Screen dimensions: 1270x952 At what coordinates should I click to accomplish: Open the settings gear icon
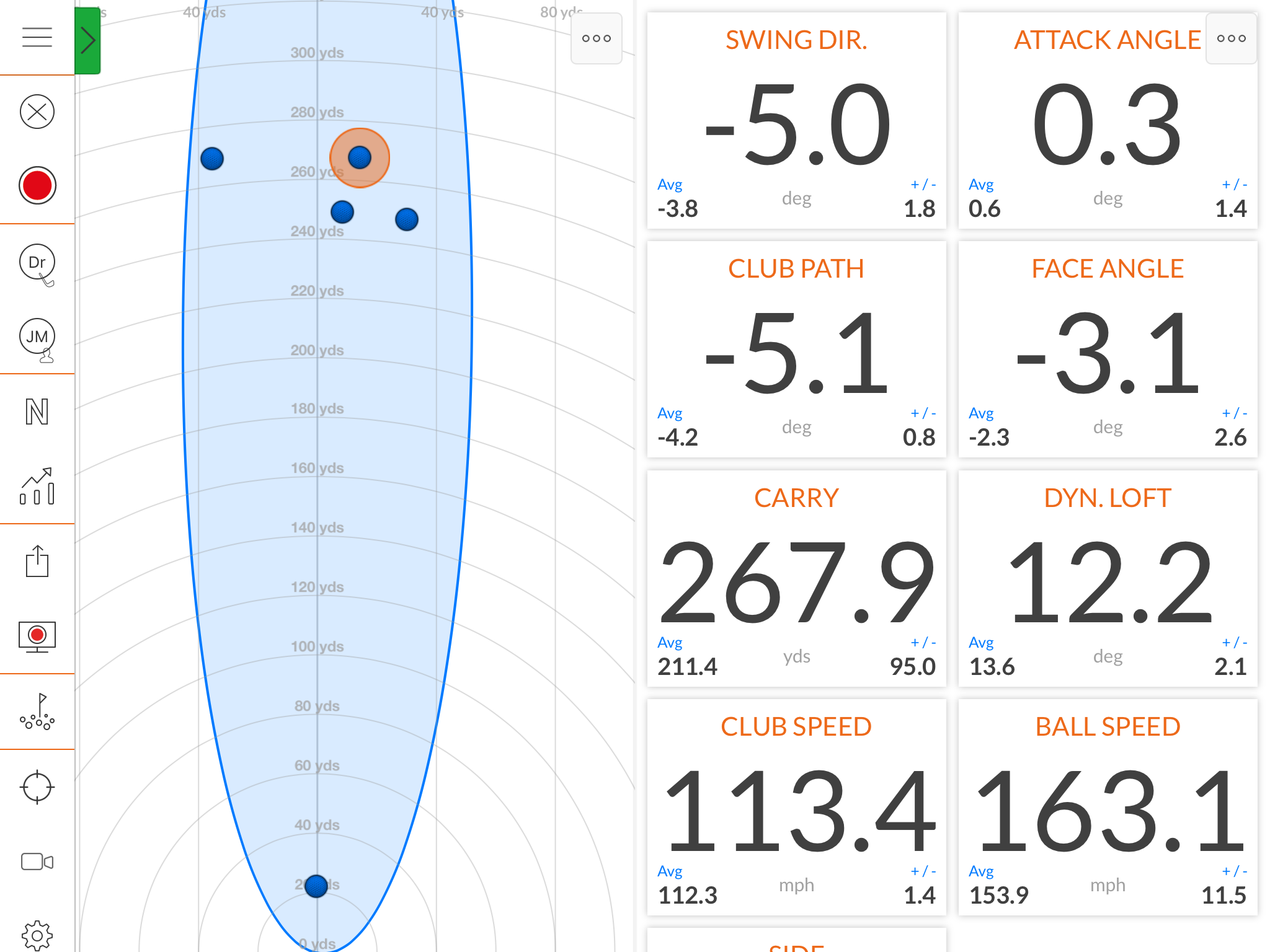[37, 935]
